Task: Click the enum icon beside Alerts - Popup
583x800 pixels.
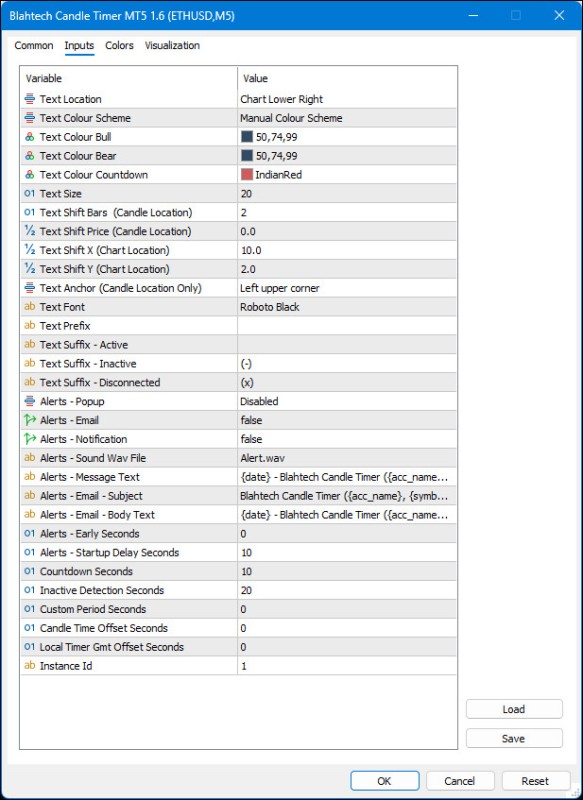Action: [x=30, y=401]
